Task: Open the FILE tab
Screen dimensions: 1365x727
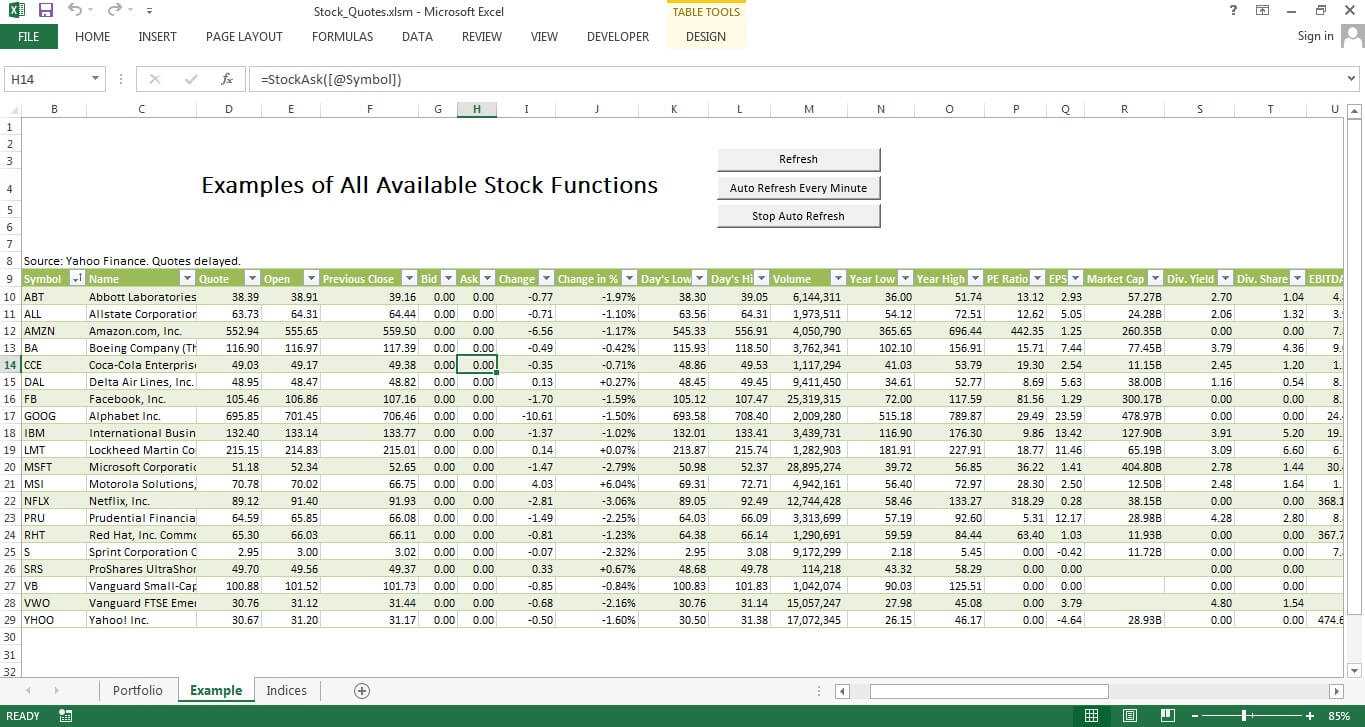Action: (29, 37)
